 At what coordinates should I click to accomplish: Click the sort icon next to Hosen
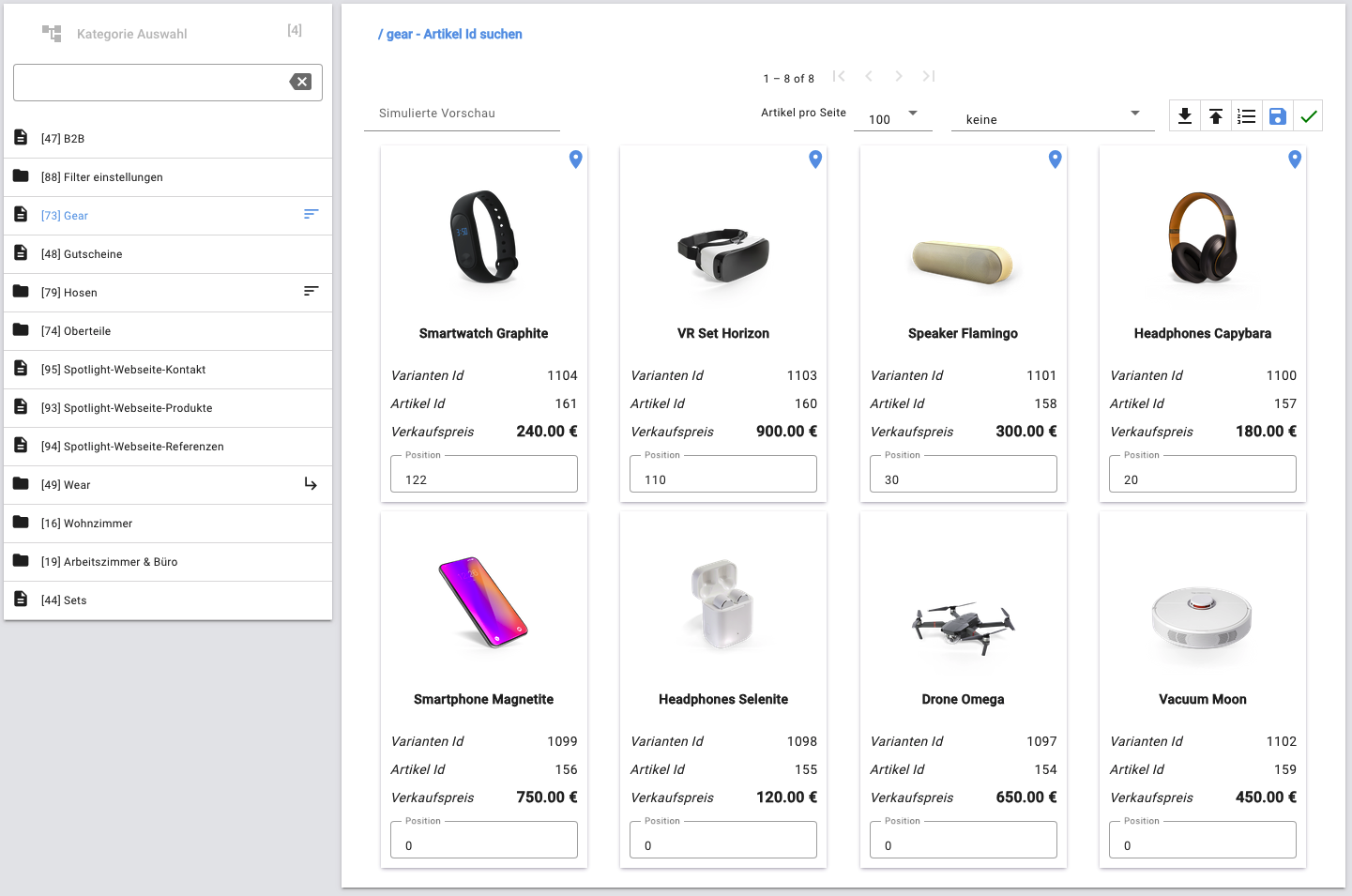(311, 292)
